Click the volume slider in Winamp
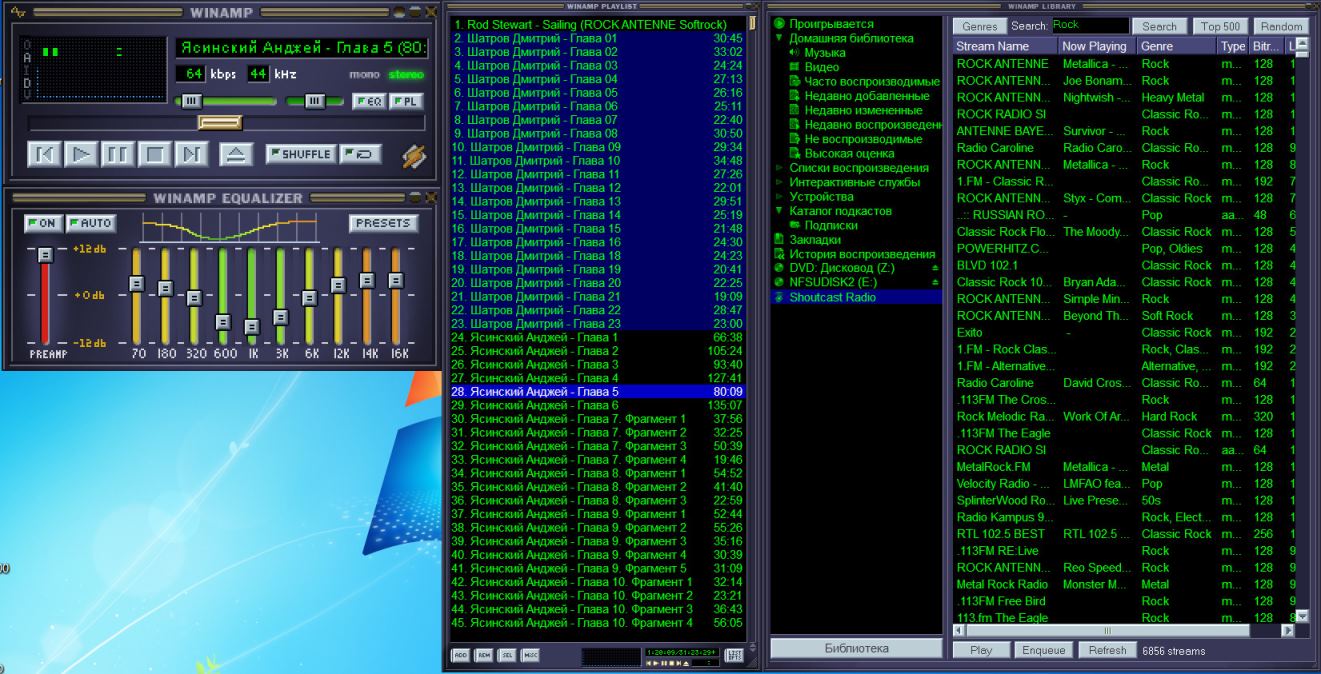1321x674 pixels. (226, 101)
